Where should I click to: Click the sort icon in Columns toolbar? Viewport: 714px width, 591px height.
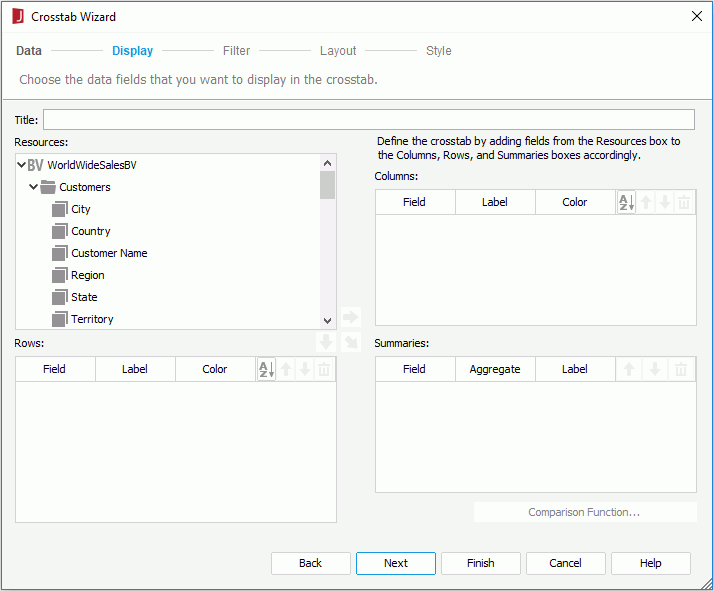pyautogui.click(x=626, y=202)
